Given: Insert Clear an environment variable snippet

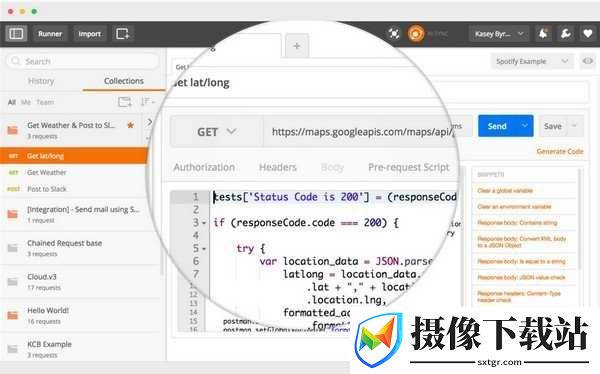Looking at the screenshot, I should pos(514,207).
